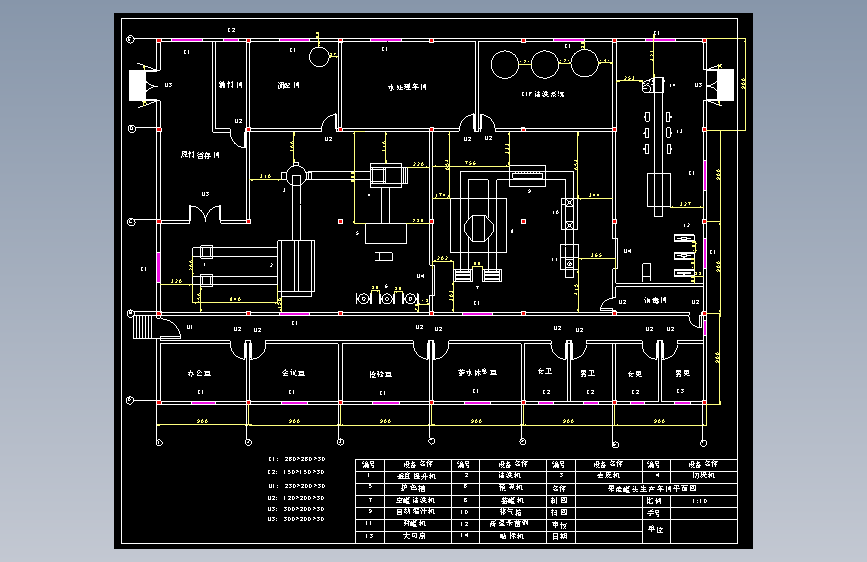Click the 审核 cell in title block

point(560,525)
